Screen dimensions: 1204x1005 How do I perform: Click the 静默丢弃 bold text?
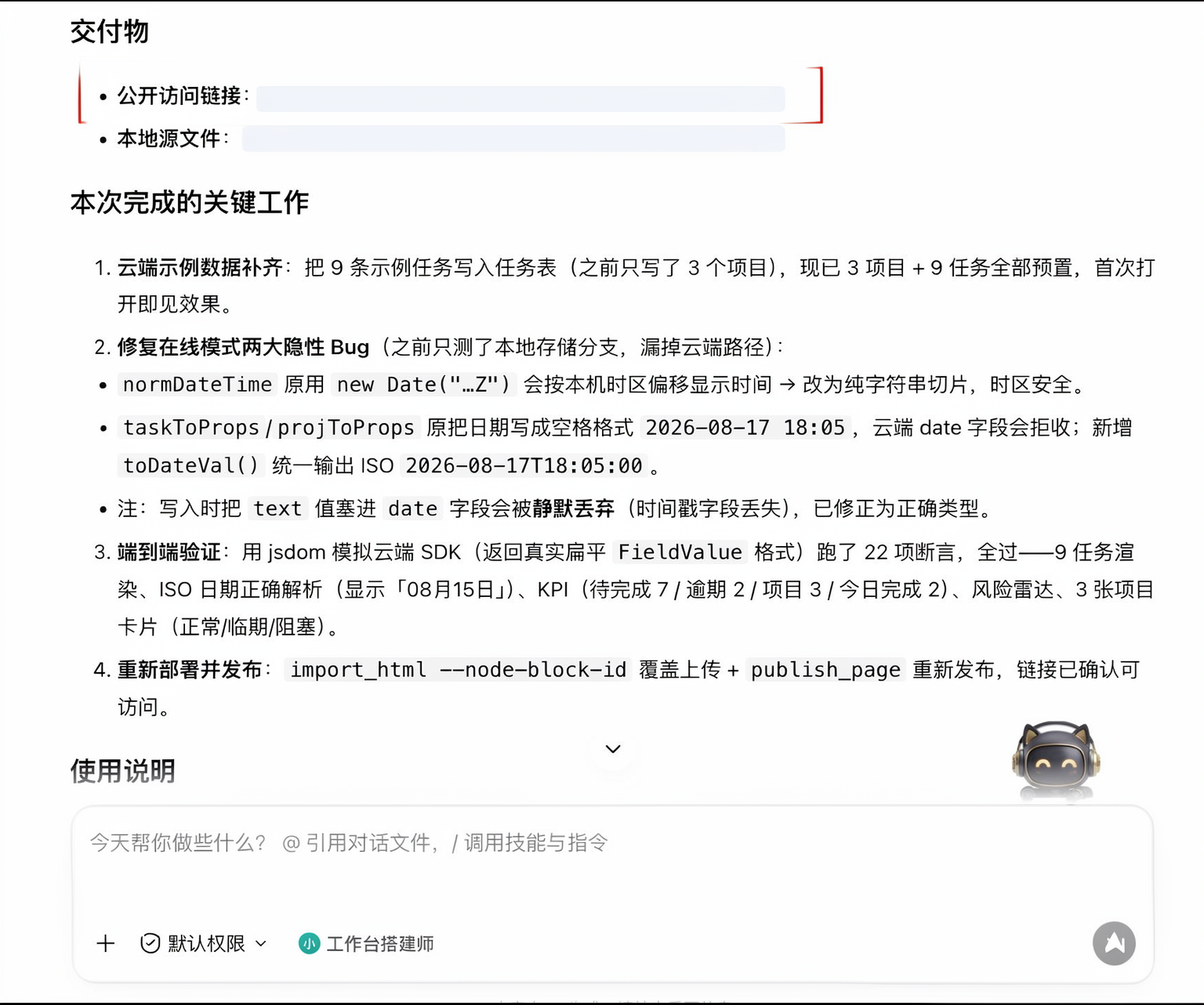point(573,509)
